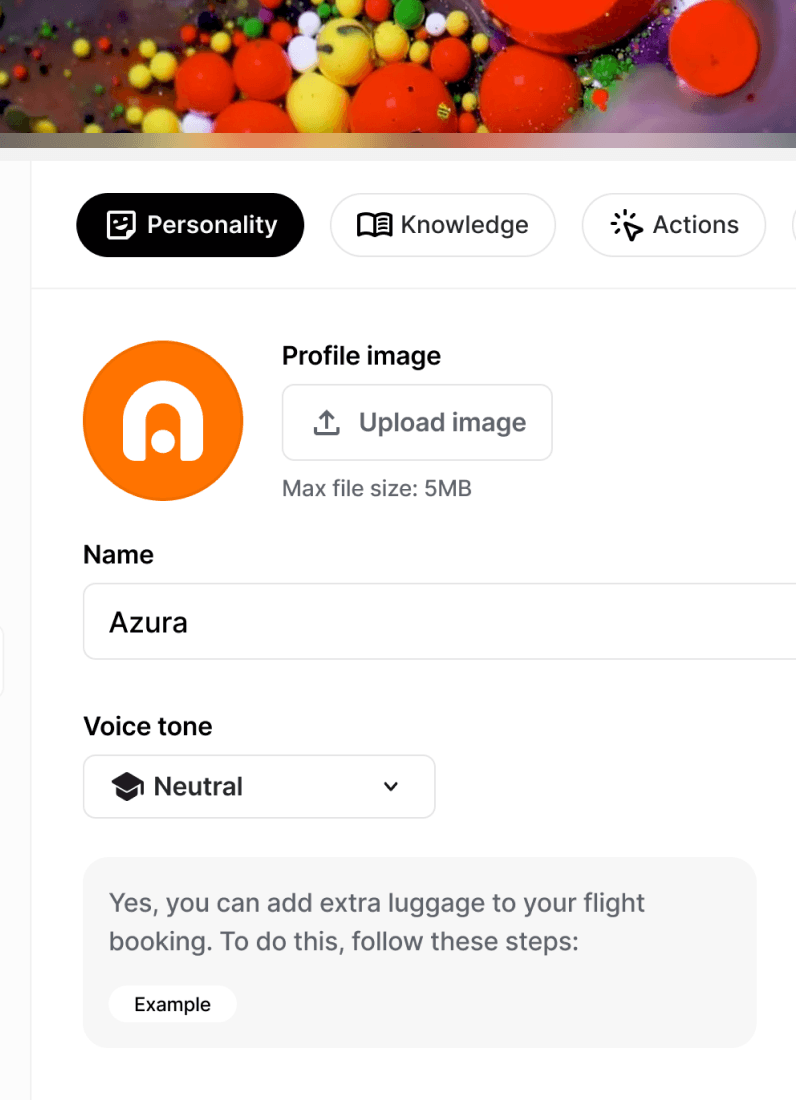Go to the Actions tab
The width and height of the screenshot is (796, 1100).
(674, 225)
